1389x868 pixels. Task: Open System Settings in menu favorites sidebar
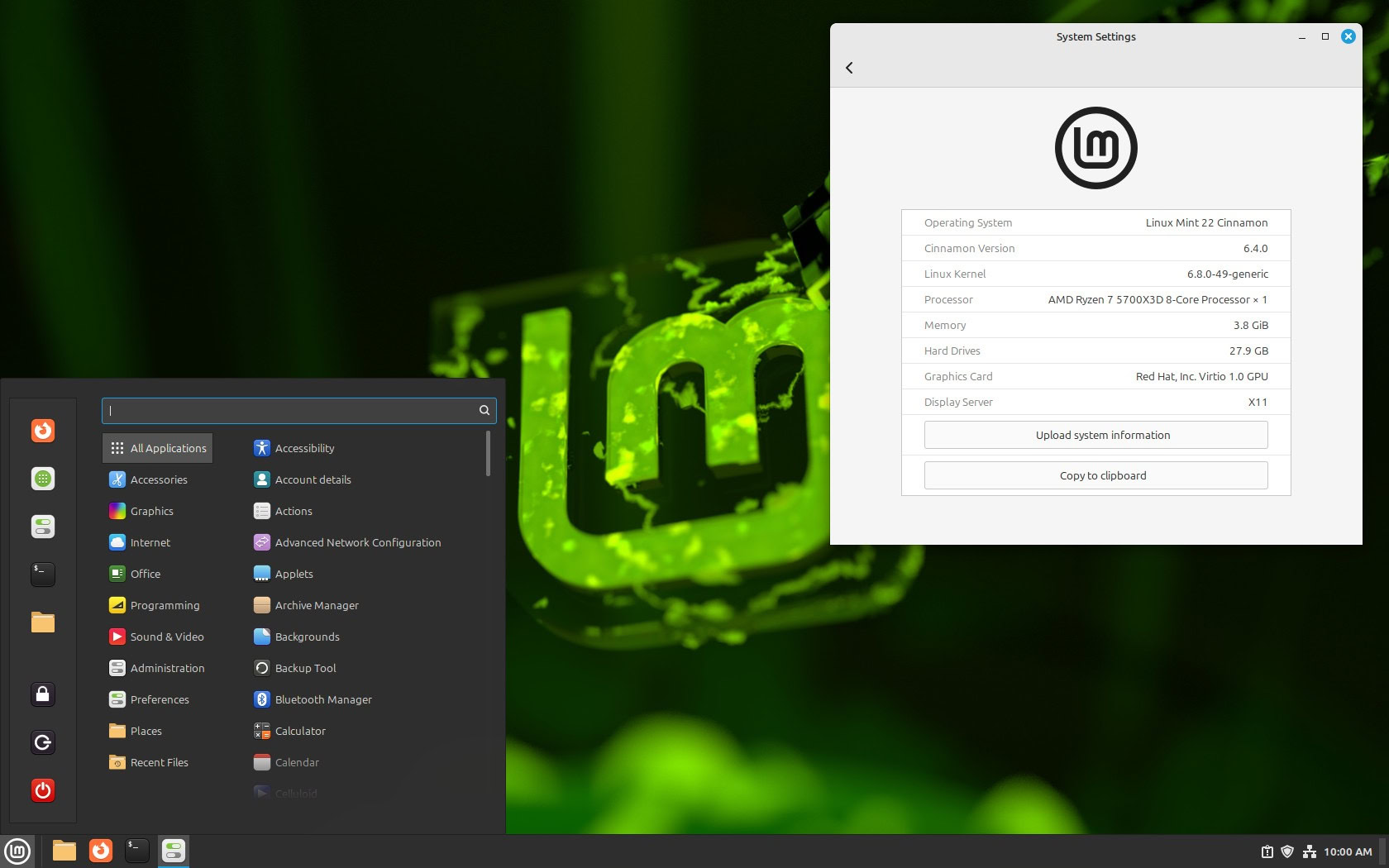click(x=43, y=527)
